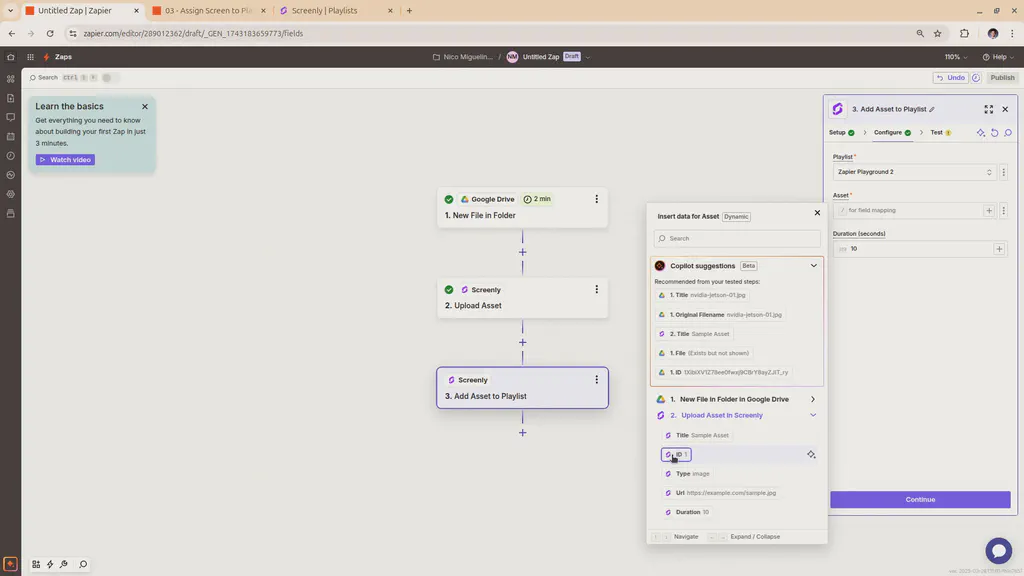The height and width of the screenshot is (576, 1024).
Task: Select the Zaps lightning icon in the bottom toolbar
Action: (48, 563)
